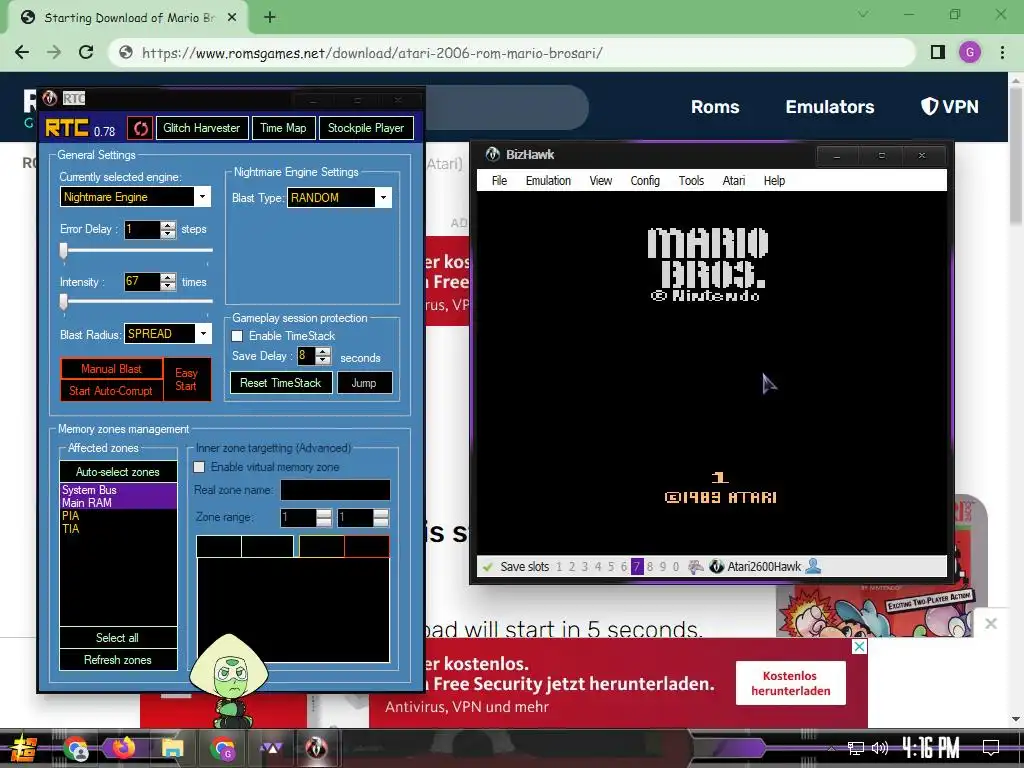Viewport: 1024px width, 768px height.
Task: Select the TIA memory zone
Action: coord(118,529)
